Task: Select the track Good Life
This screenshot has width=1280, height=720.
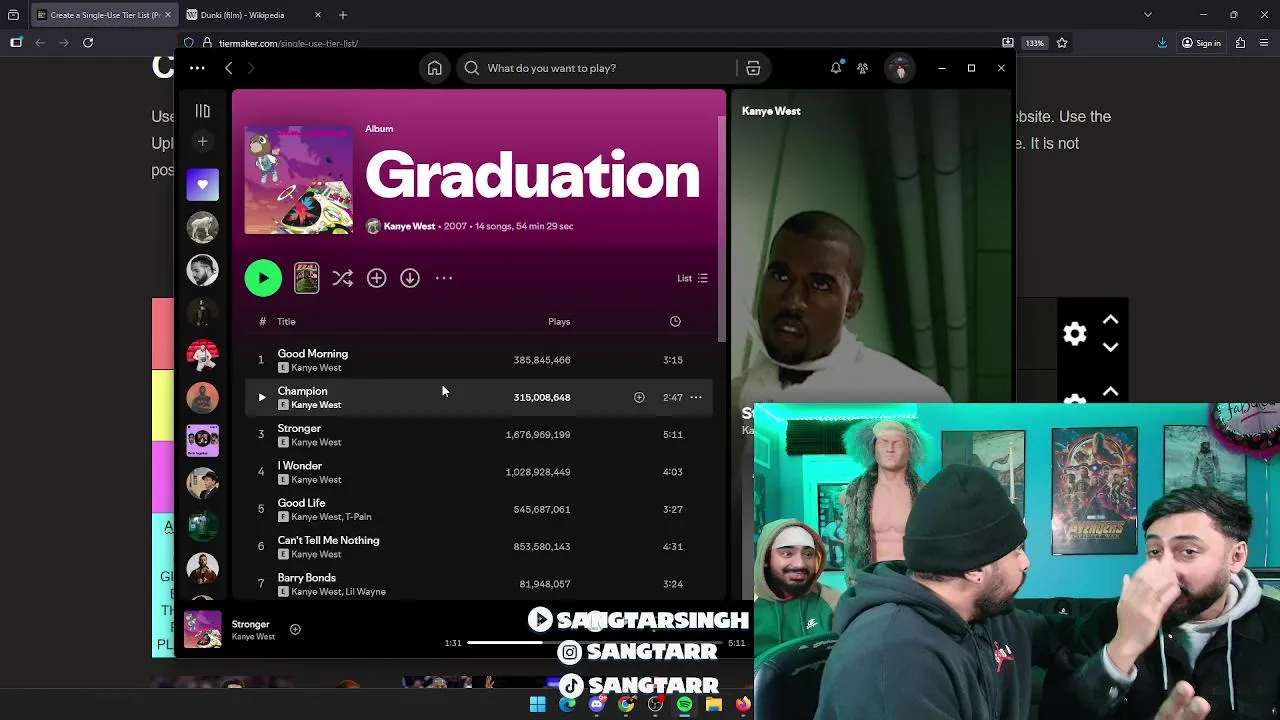Action: [x=481, y=509]
